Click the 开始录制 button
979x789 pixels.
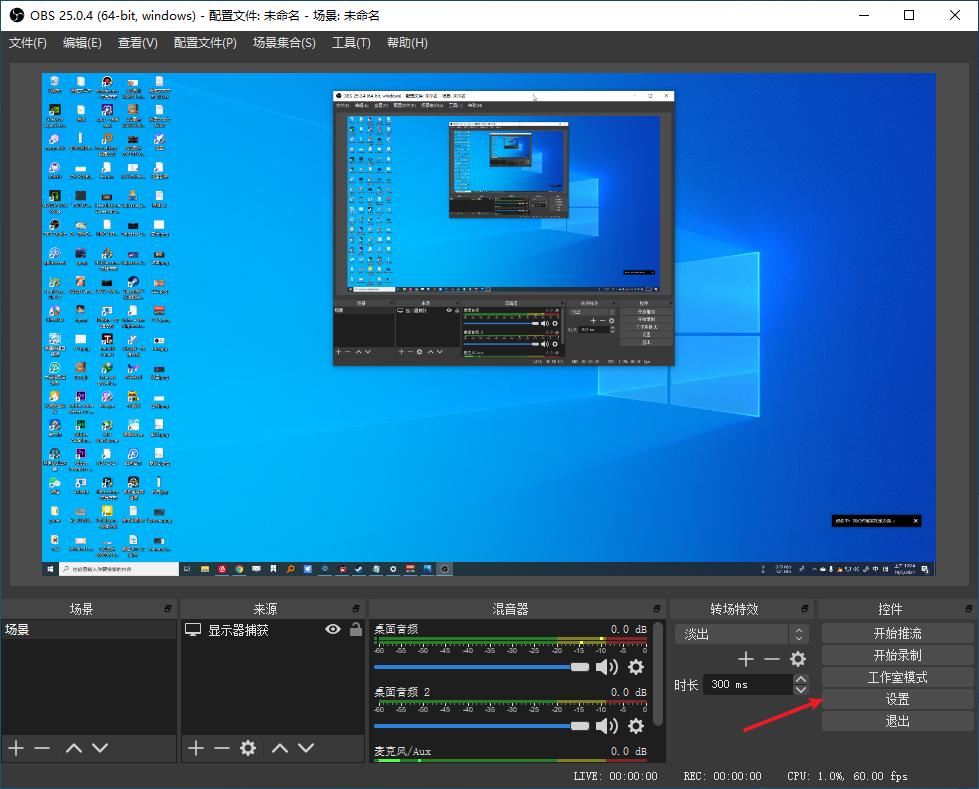897,655
